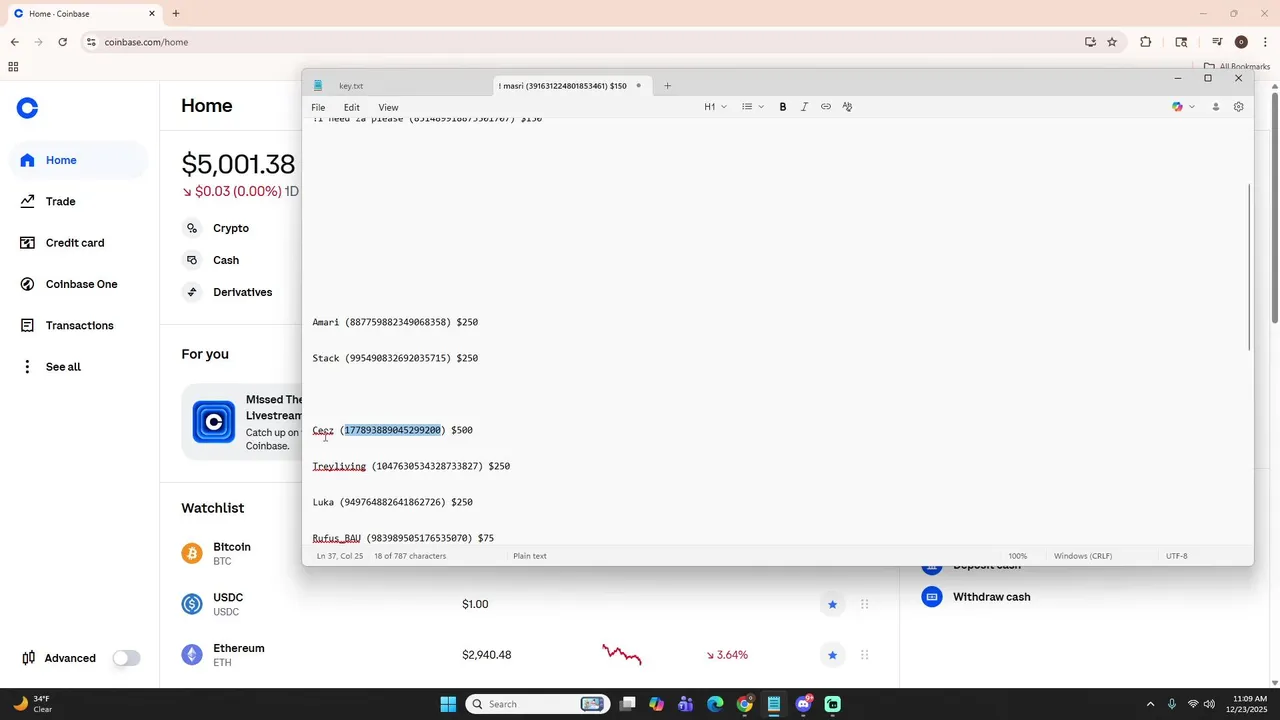Click the UTF-8 encoding status entry
Image resolution: width=1280 pixels, height=720 pixels.
[1177, 556]
